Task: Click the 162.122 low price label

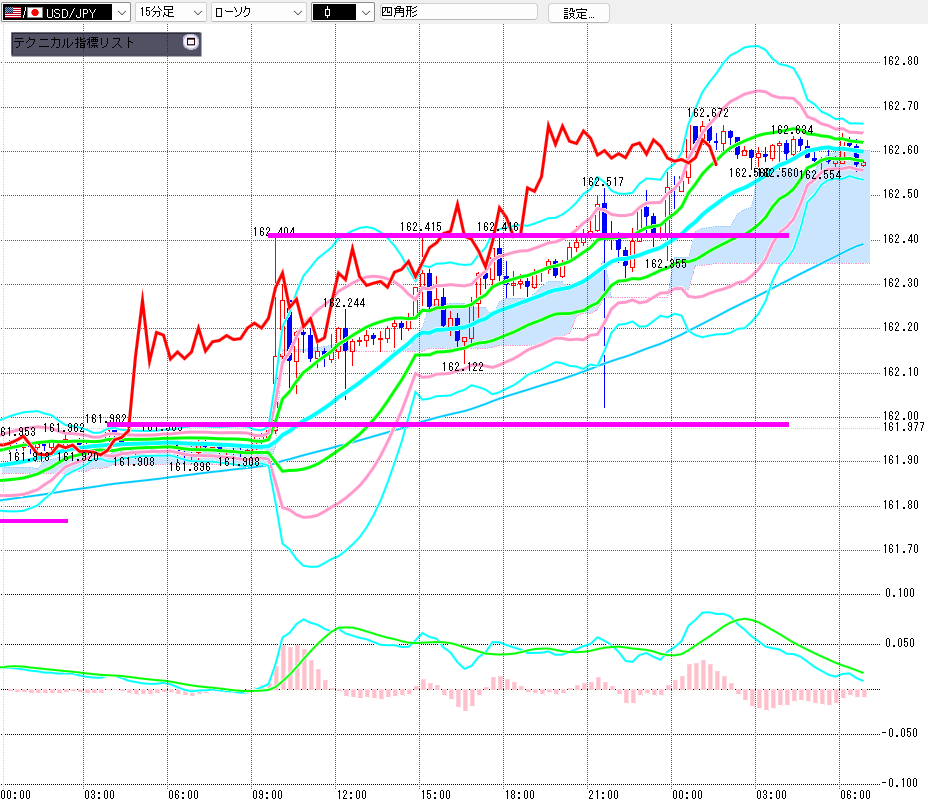Action: pos(463,367)
